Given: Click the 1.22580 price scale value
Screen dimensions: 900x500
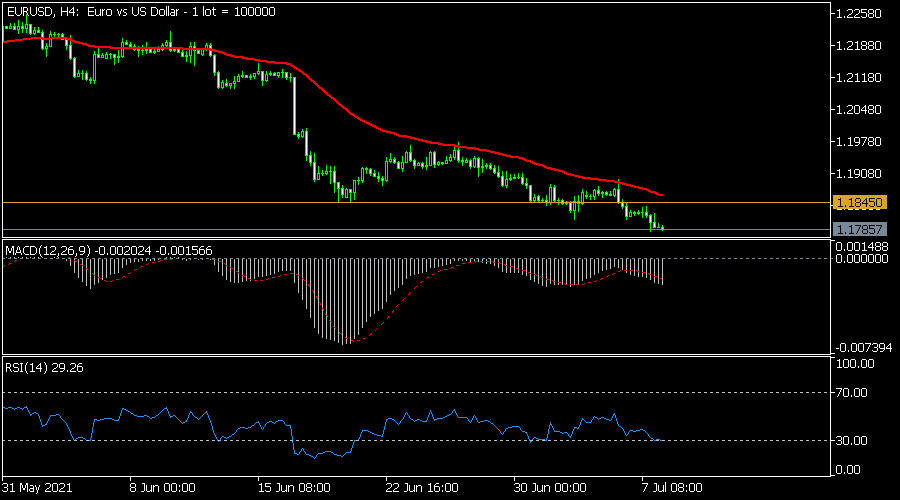Looking at the screenshot, I should pyautogui.click(x=860, y=14).
